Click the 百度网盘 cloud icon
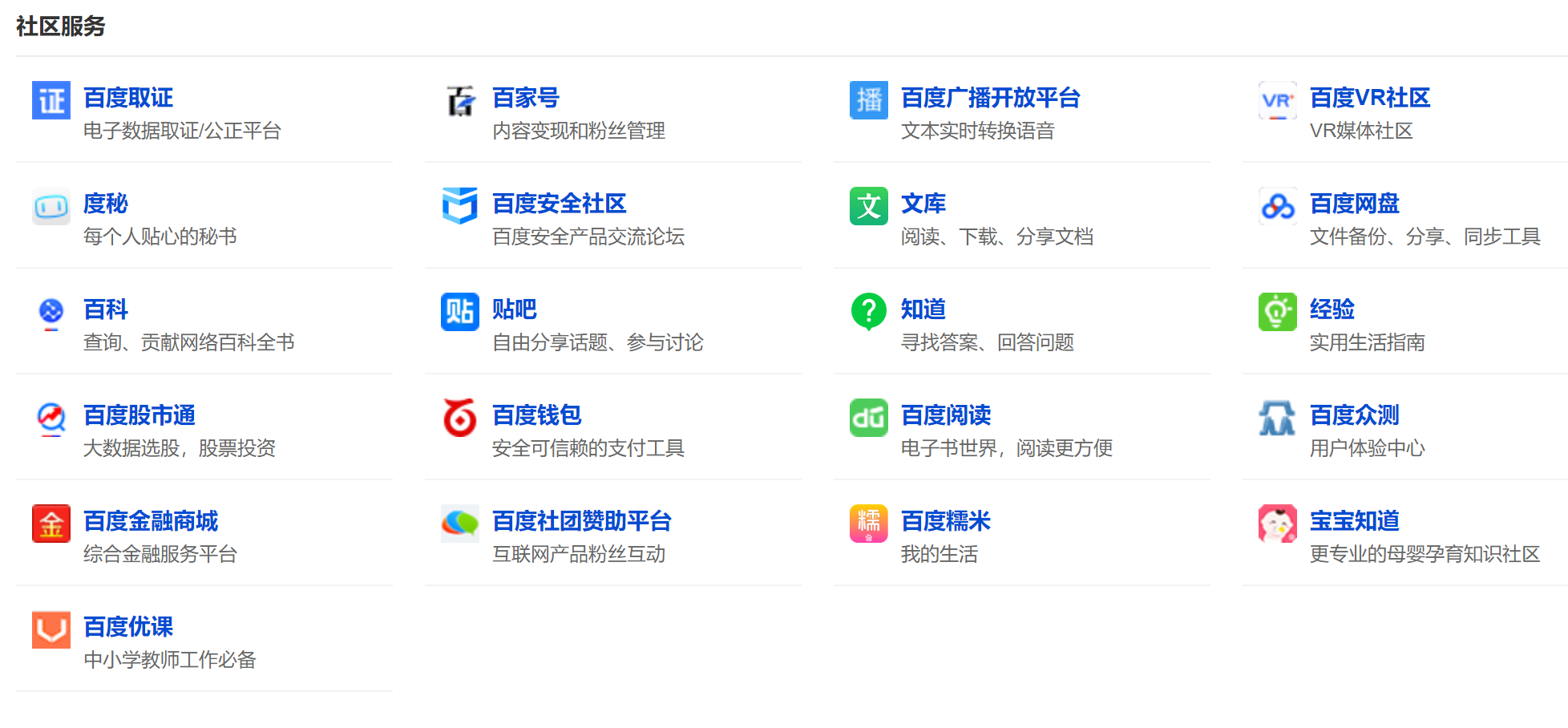The image size is (1568, 728). point(1278,206)
